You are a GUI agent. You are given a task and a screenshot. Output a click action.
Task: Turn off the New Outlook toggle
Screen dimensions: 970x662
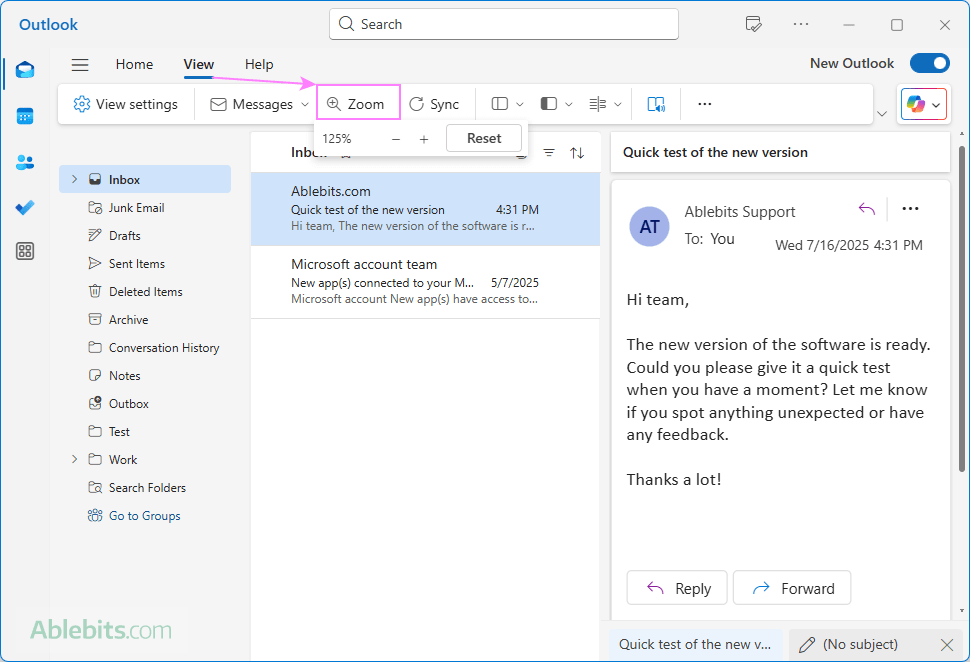pos(930,63)
